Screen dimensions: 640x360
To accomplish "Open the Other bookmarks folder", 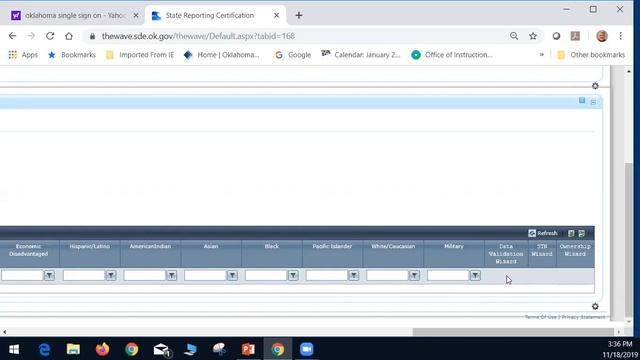I will click(x=591, y=55).
